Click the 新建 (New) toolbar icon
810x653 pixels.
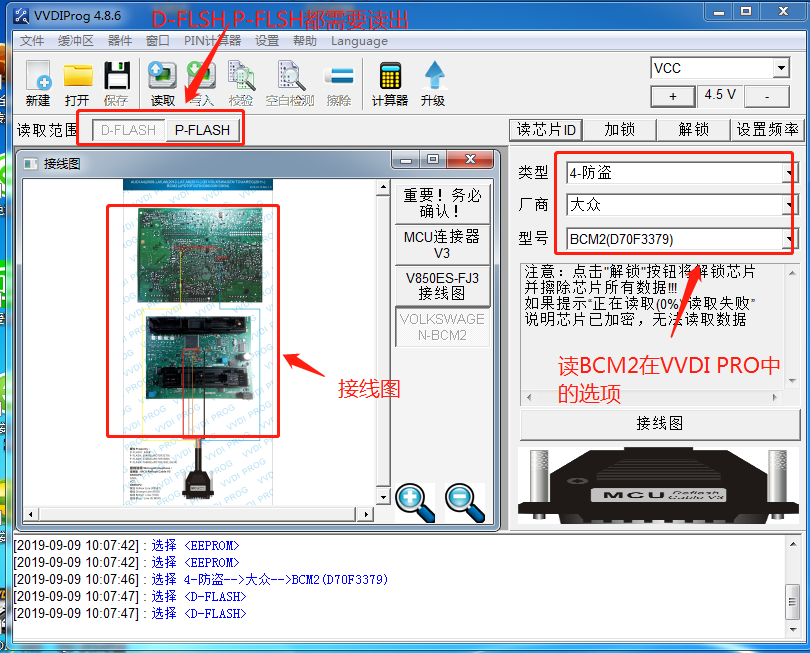point(38,83)
